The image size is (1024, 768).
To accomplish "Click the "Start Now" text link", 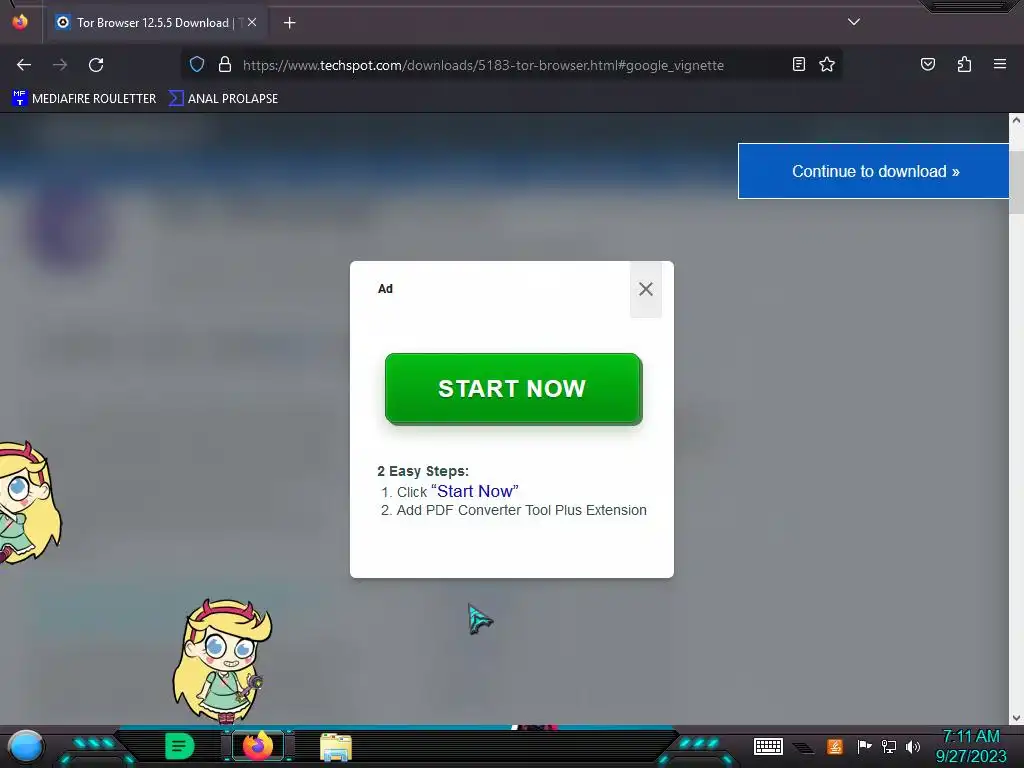I will pos(475,491).
